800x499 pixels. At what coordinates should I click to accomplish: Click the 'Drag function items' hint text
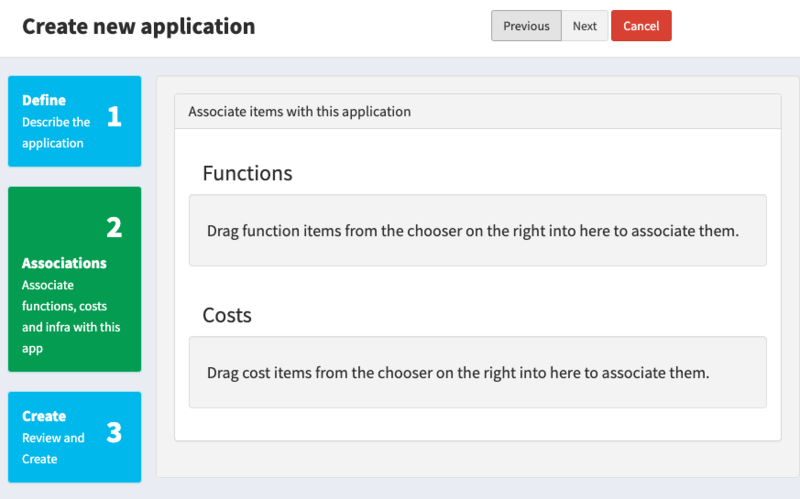tap(472, 231)
